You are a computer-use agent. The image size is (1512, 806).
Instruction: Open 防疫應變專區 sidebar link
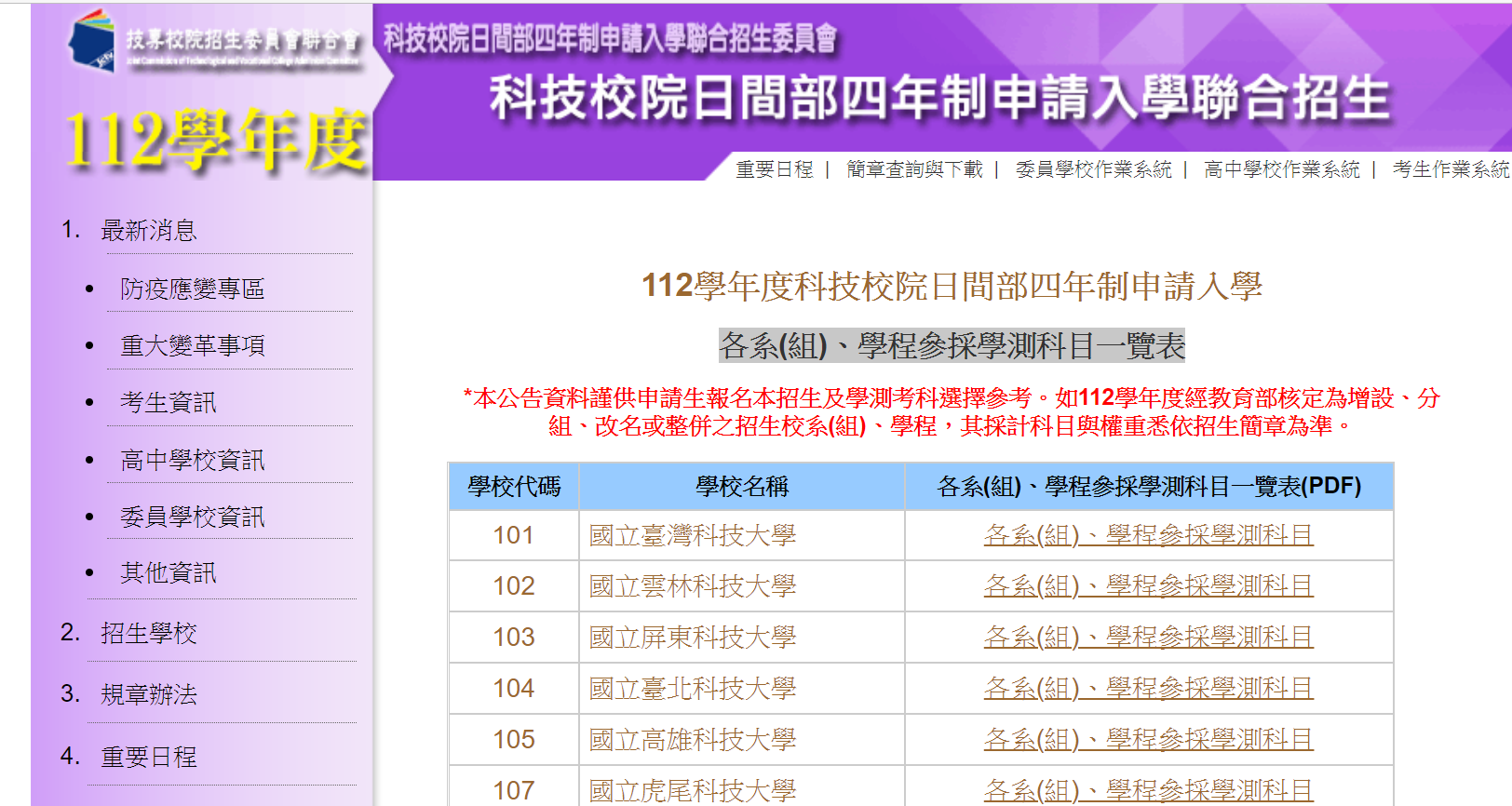tap(193, 289)
